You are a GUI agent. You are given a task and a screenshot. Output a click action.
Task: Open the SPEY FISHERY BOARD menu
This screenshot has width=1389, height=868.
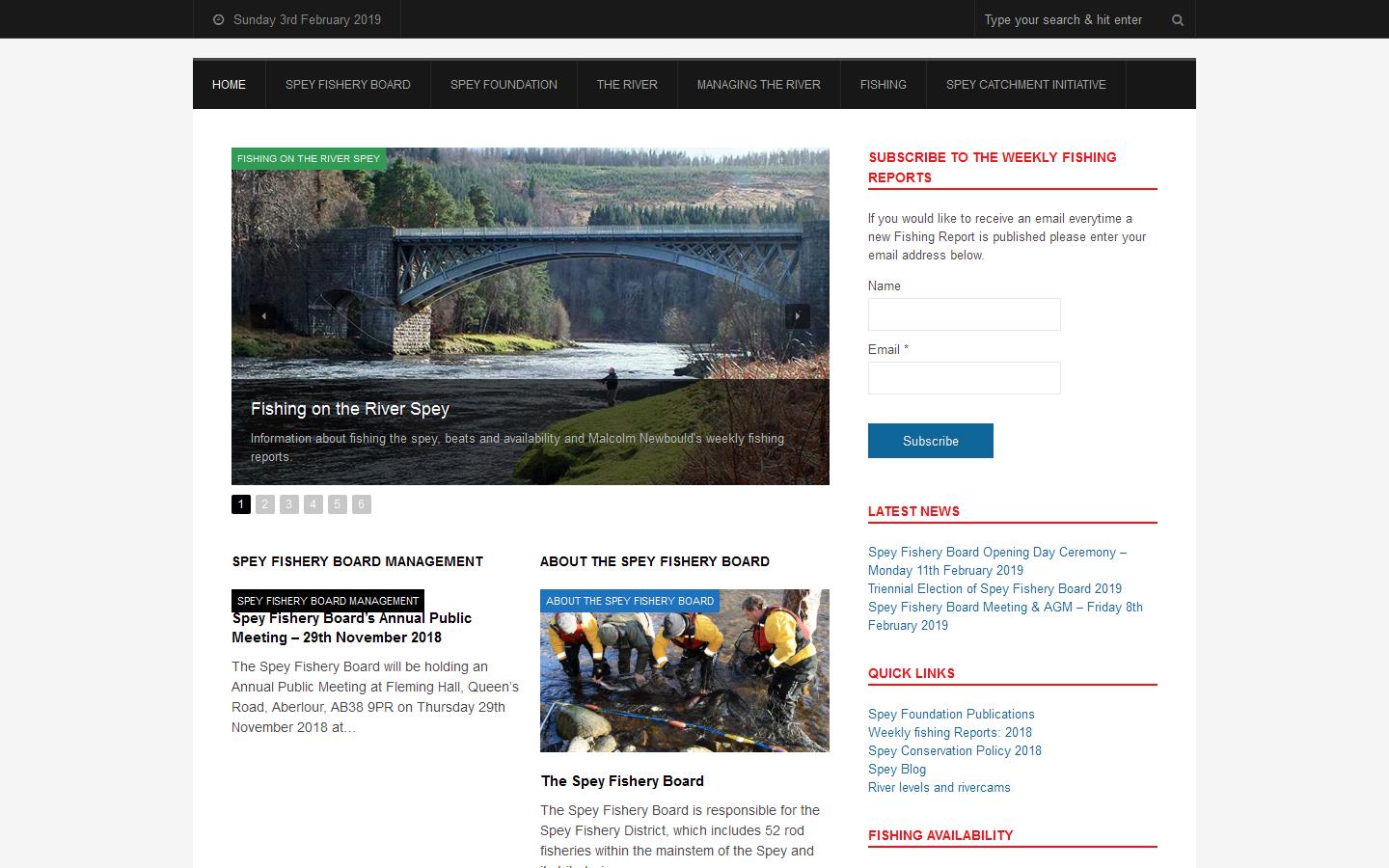tap(347, 85)
